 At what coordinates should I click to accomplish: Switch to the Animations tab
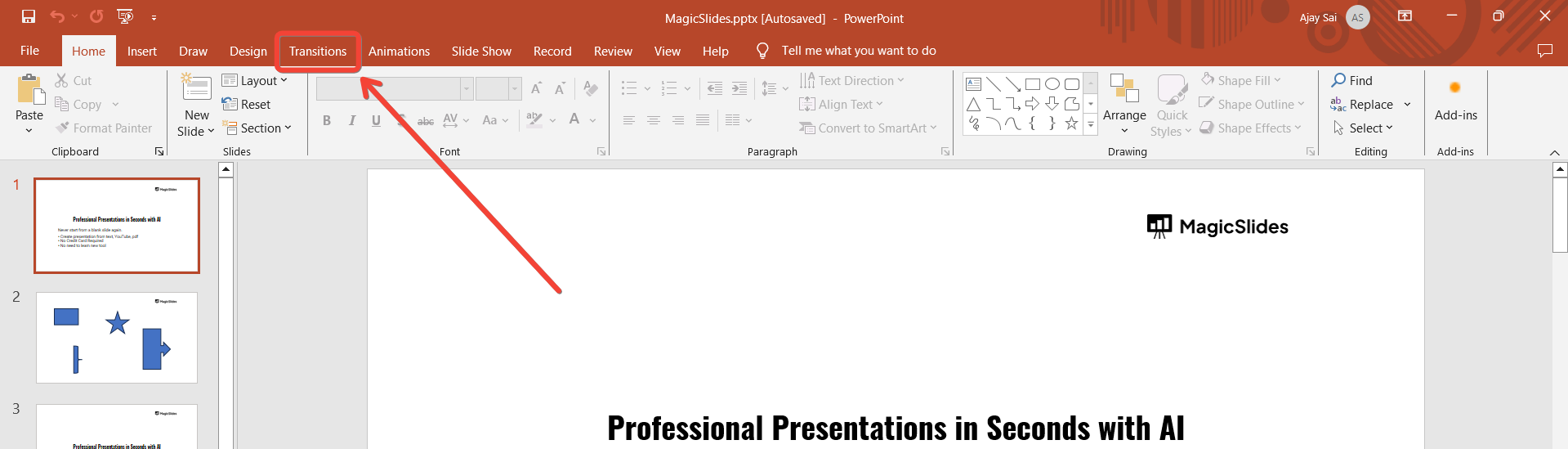click(399, 52)
